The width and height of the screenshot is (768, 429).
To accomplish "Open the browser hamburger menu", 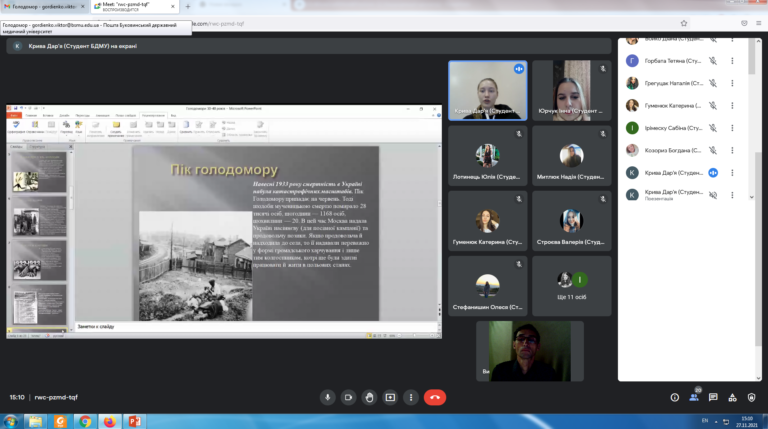I will 758,23.
